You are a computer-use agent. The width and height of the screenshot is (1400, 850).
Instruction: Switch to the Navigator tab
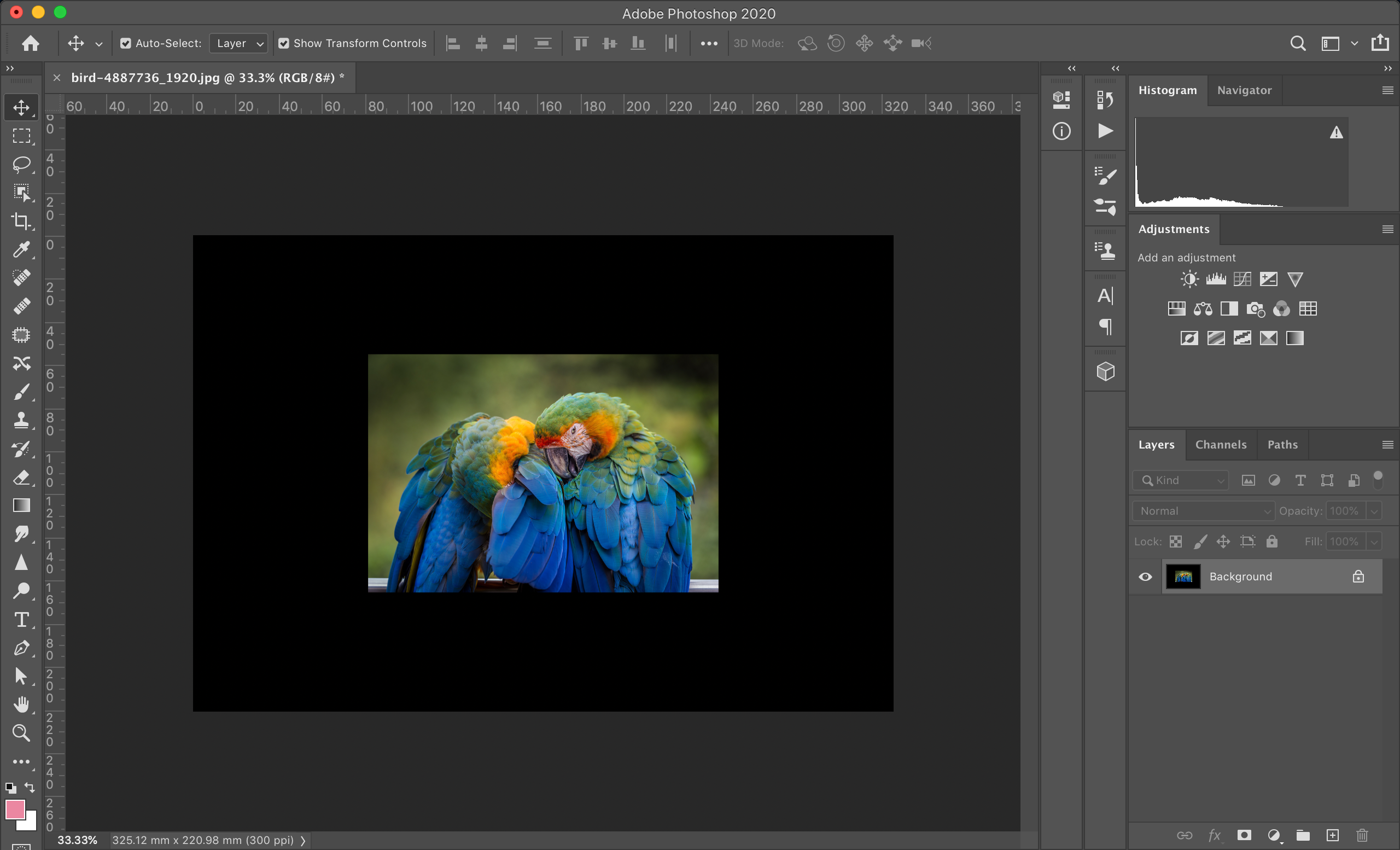click(1244, 90)
